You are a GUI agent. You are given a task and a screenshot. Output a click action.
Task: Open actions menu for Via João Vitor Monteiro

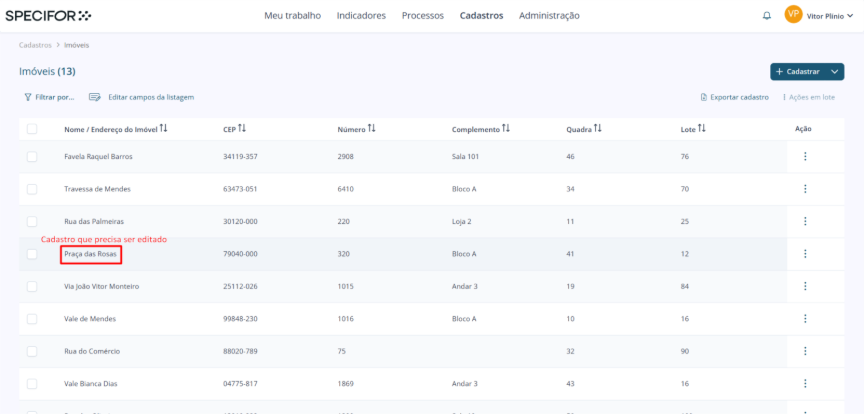805,287
